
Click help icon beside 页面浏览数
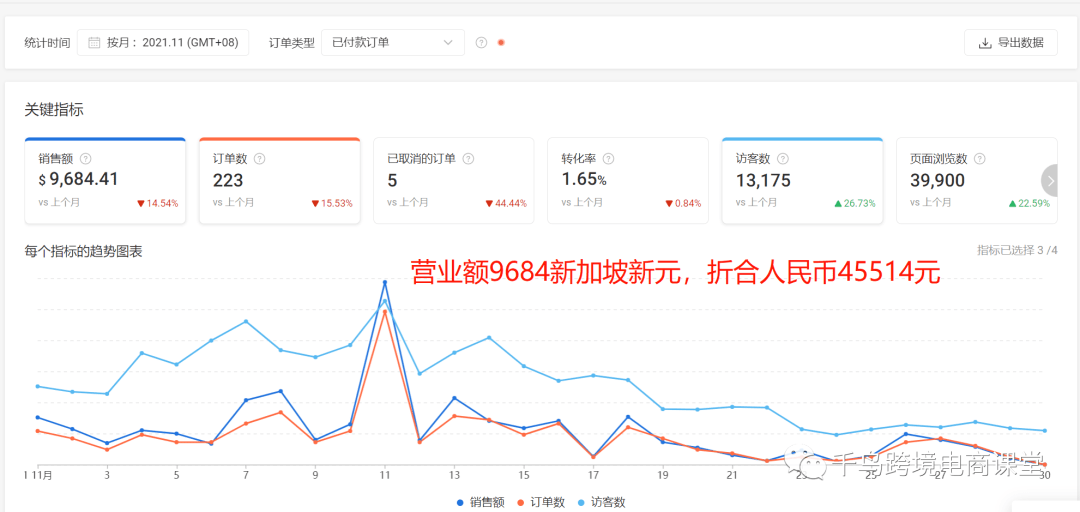(980, 158)
